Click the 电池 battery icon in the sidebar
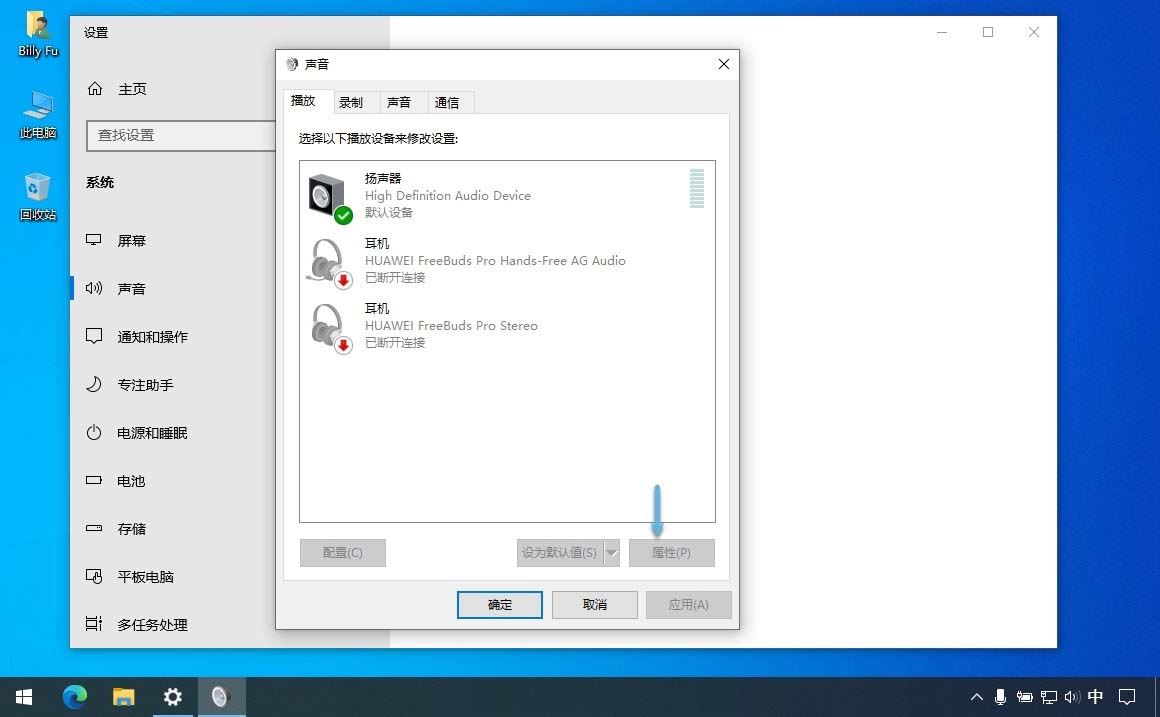1160x717 pixels. 96,481
